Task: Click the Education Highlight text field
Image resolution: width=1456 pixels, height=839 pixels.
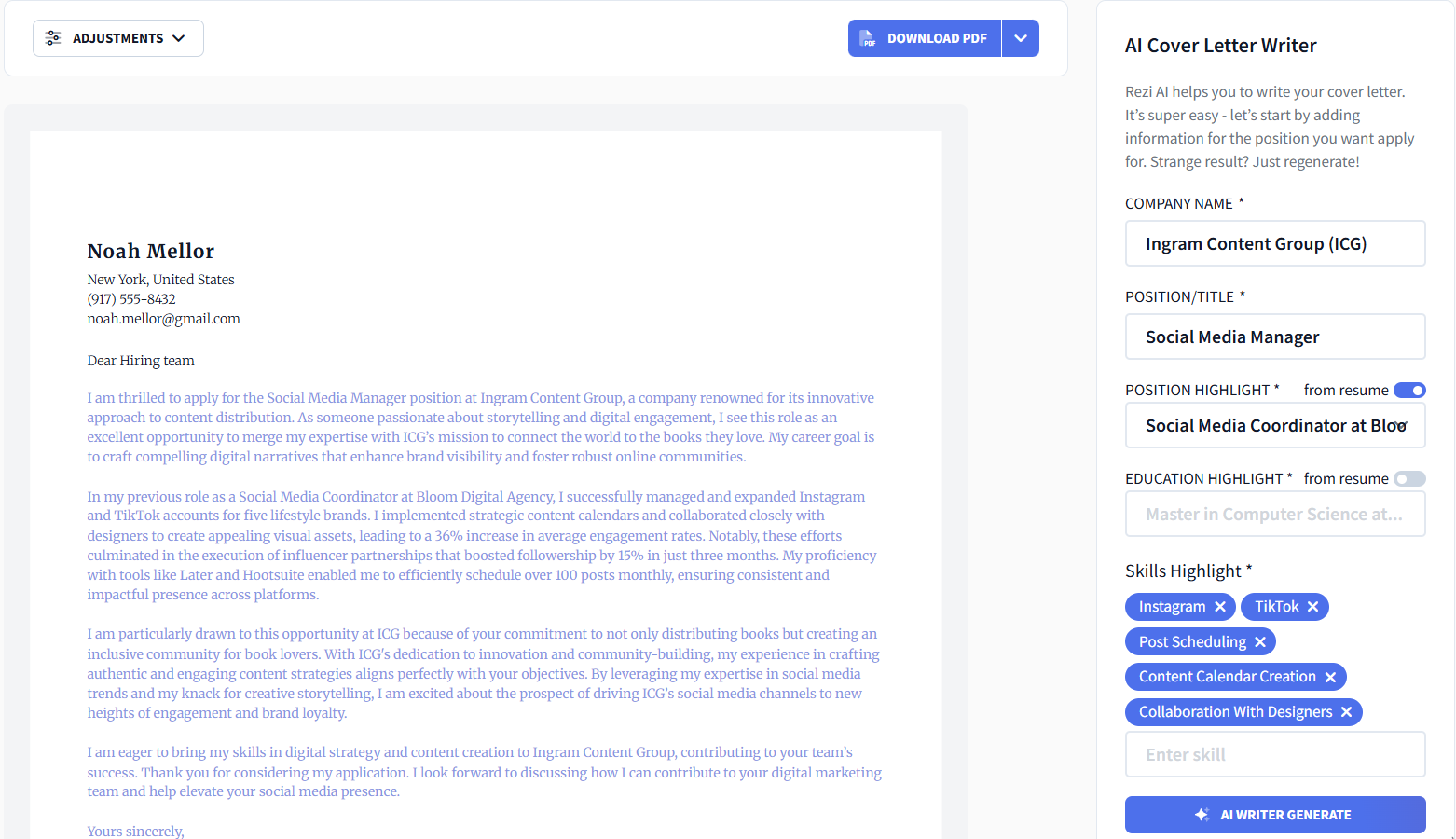Action: click(1274, 514)
